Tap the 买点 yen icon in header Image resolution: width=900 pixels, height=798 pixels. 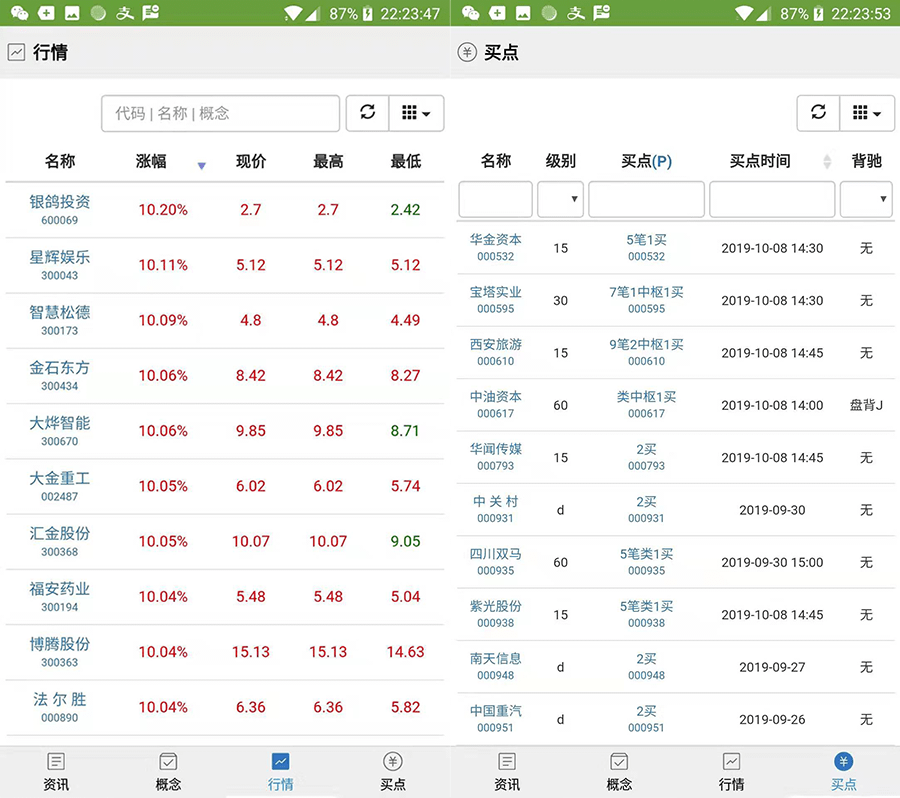coord(467,52)
